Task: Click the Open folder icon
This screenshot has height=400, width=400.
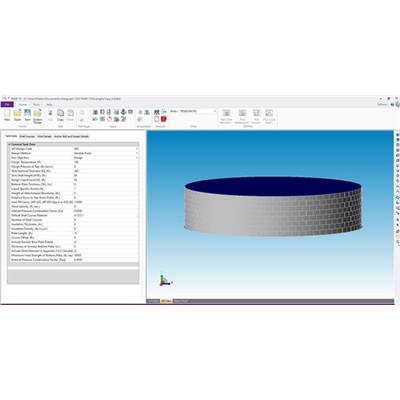Action: click(17, 115)
